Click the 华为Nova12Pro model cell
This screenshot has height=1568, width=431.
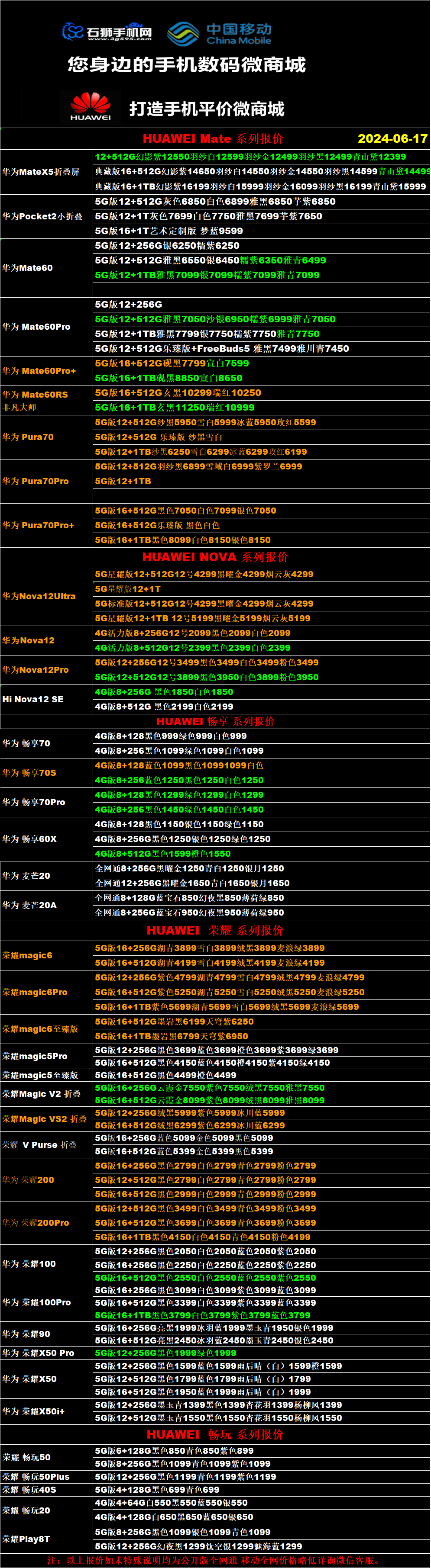coord(47,670)
